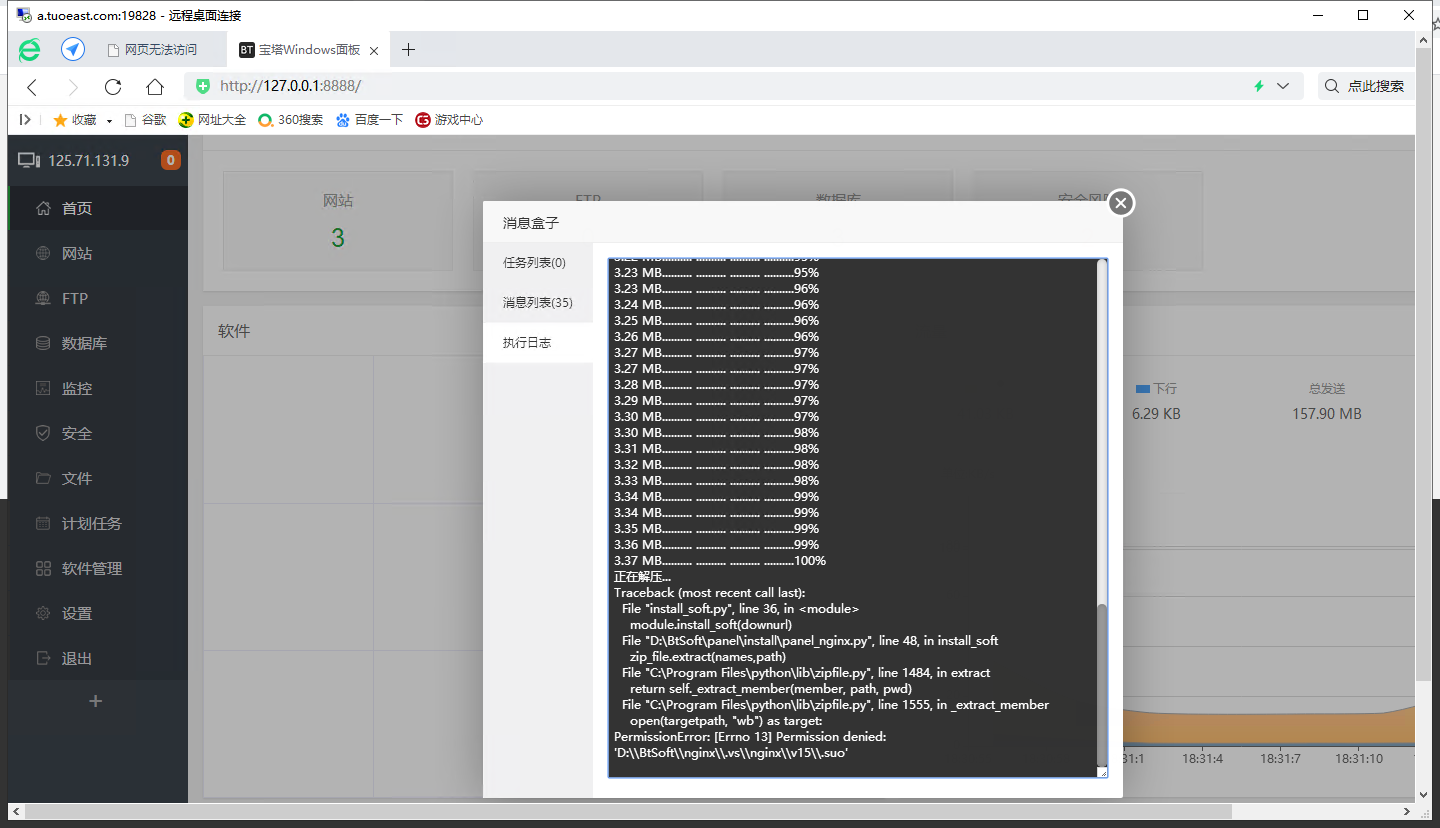Expand the 收藏 bookmarks dropdown arrow
Screen dimensions: 1440x828
(x=109, y=121)
